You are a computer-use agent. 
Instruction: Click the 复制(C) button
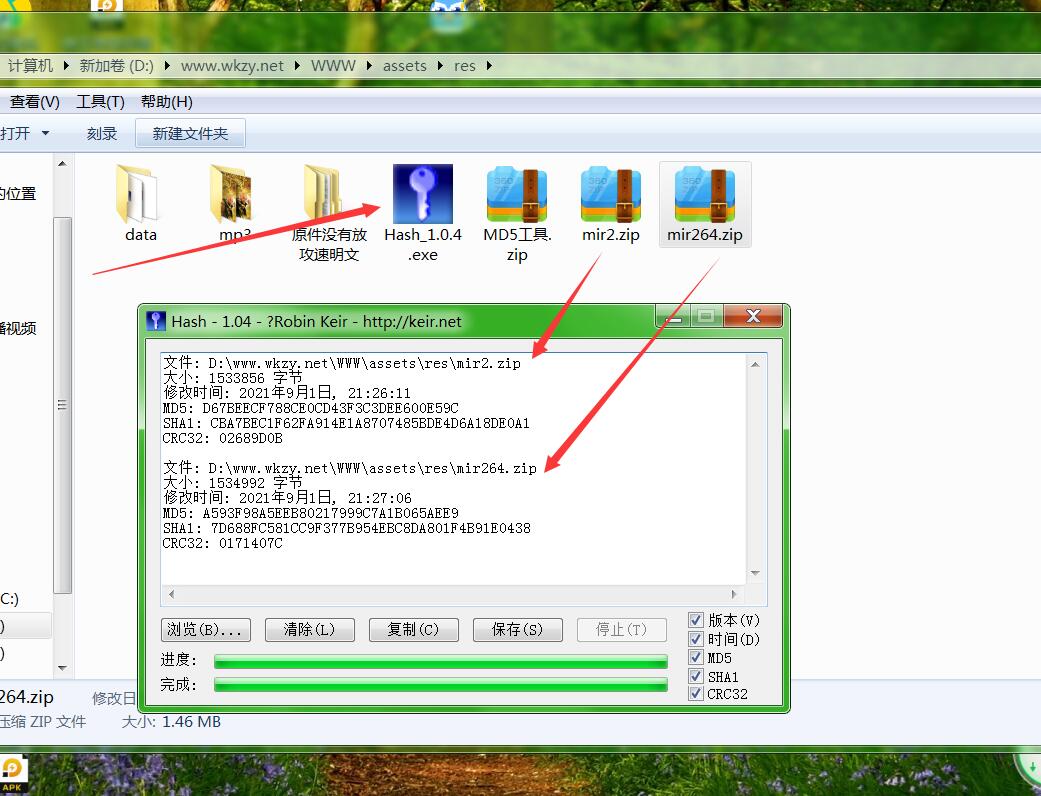(413, 629)
